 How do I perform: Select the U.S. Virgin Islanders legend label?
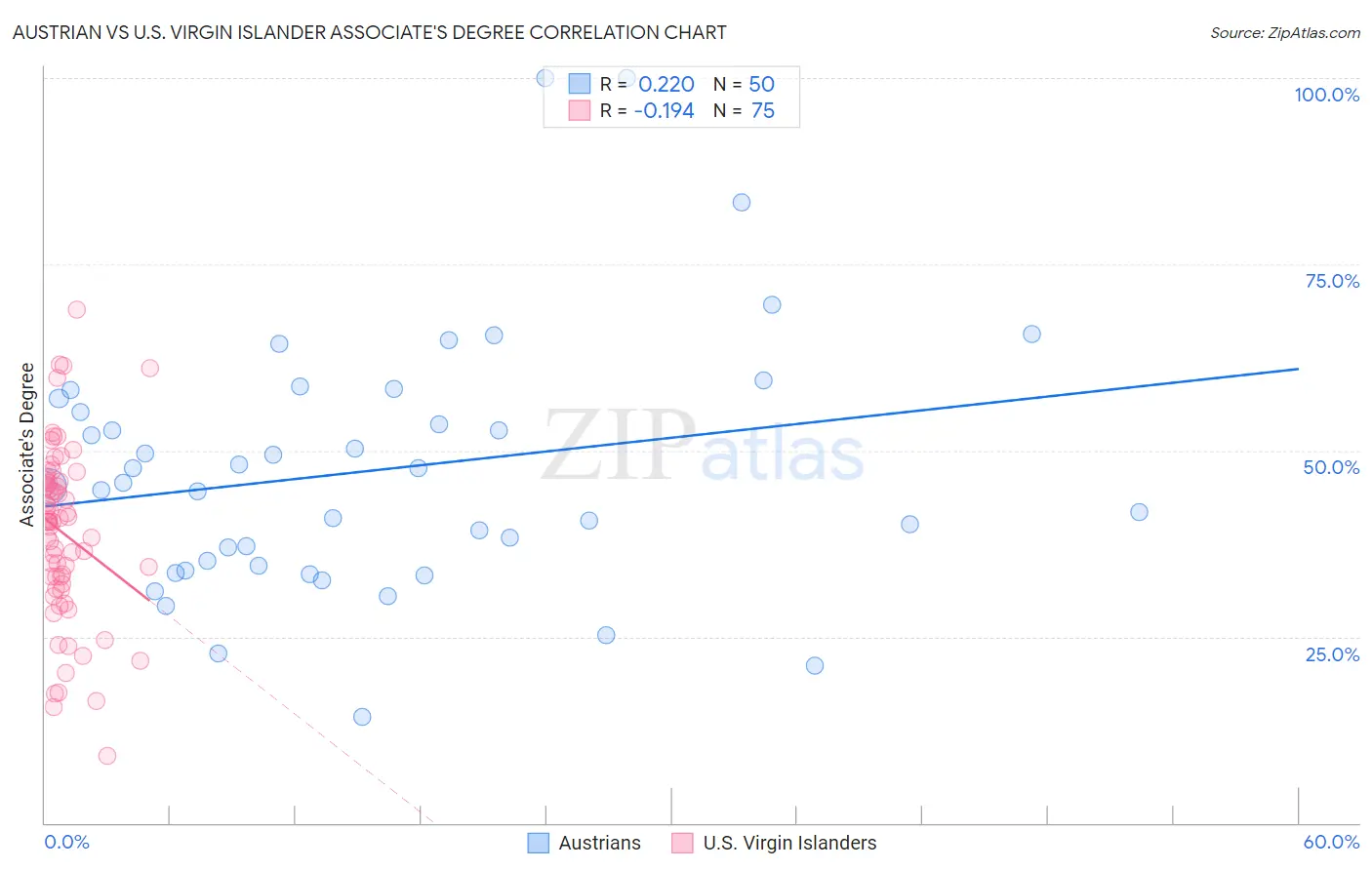coord(790,843)
